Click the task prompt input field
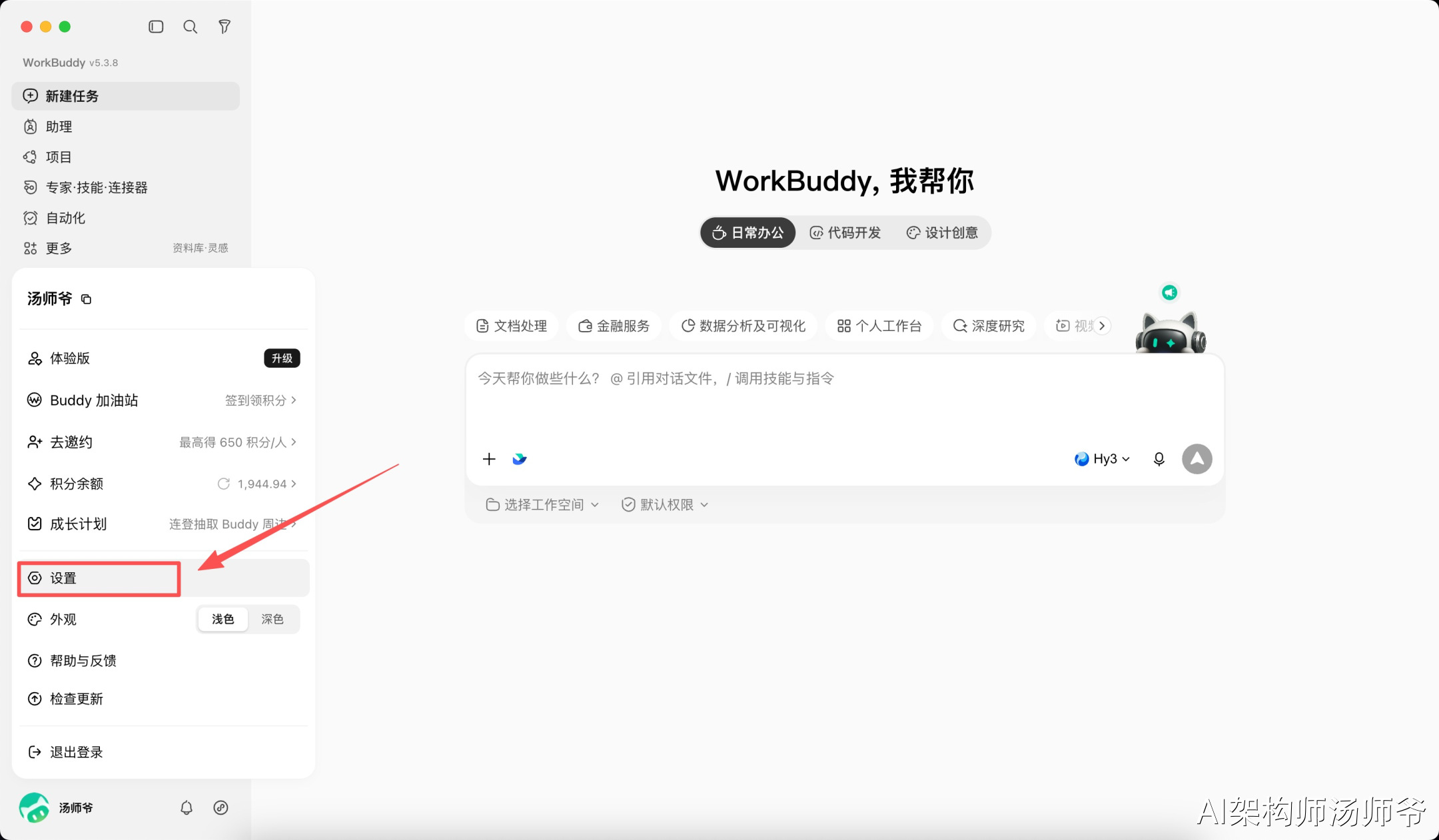Viewport: 1439px width, 840px height. (845, 398)
